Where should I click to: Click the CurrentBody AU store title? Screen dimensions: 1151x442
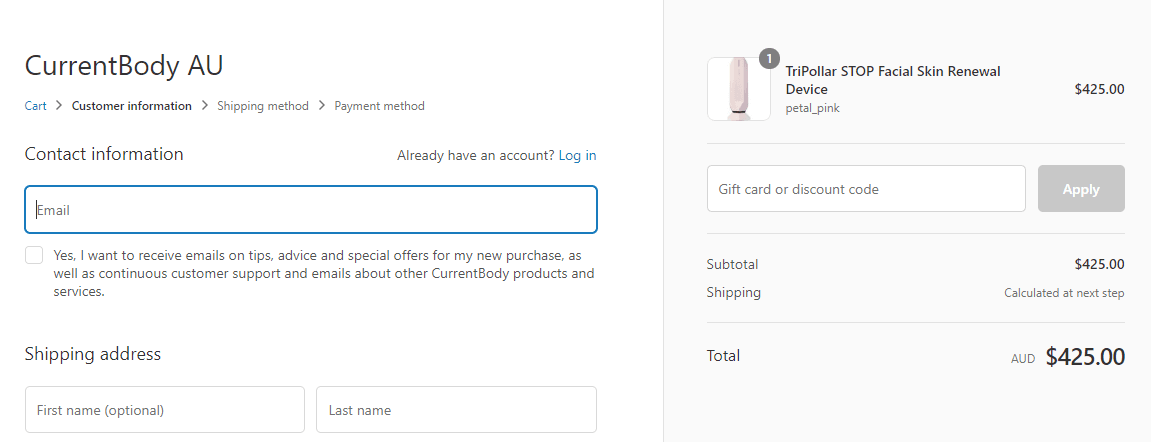pyautogui.click(x=124, y=66)
